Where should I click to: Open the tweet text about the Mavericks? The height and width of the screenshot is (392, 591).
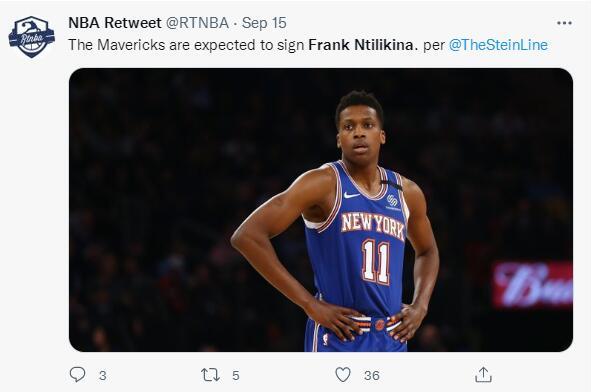[x=308, y=45]
